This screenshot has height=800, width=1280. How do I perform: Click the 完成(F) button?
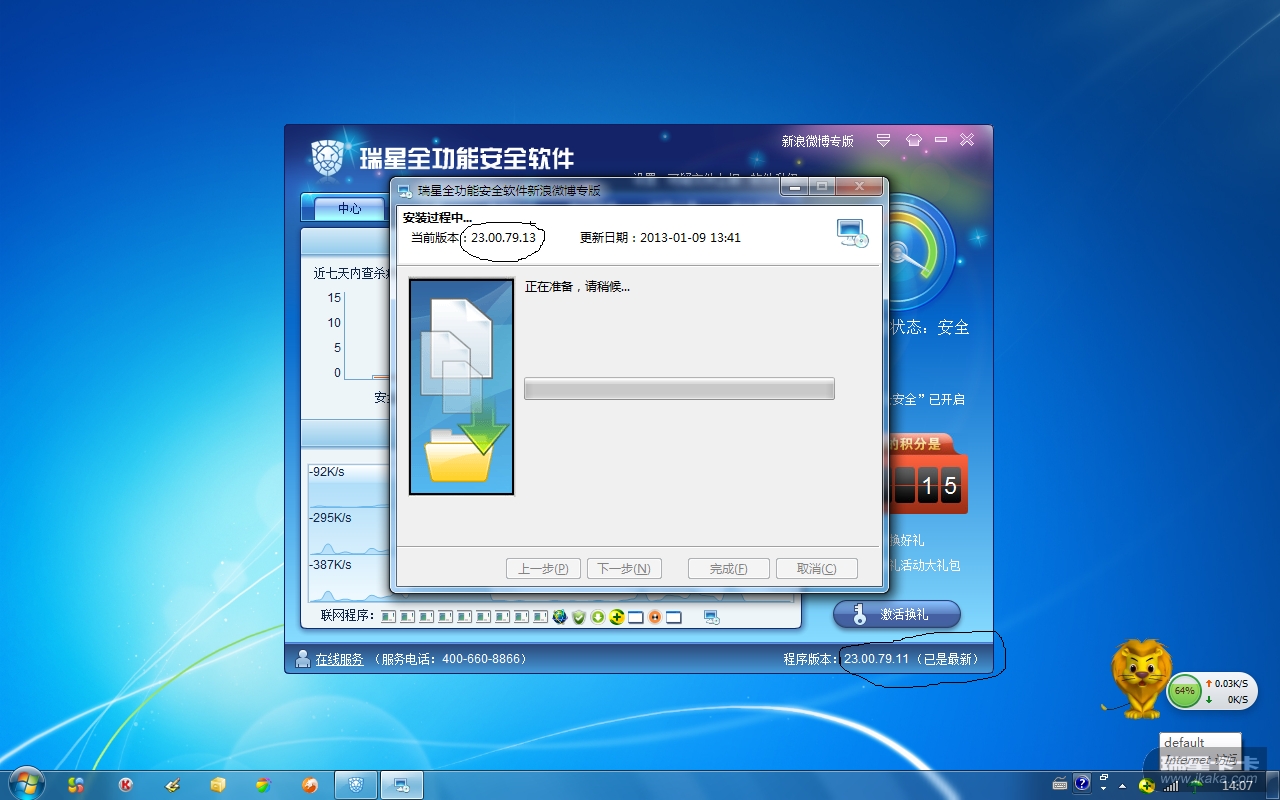[729, 569]
